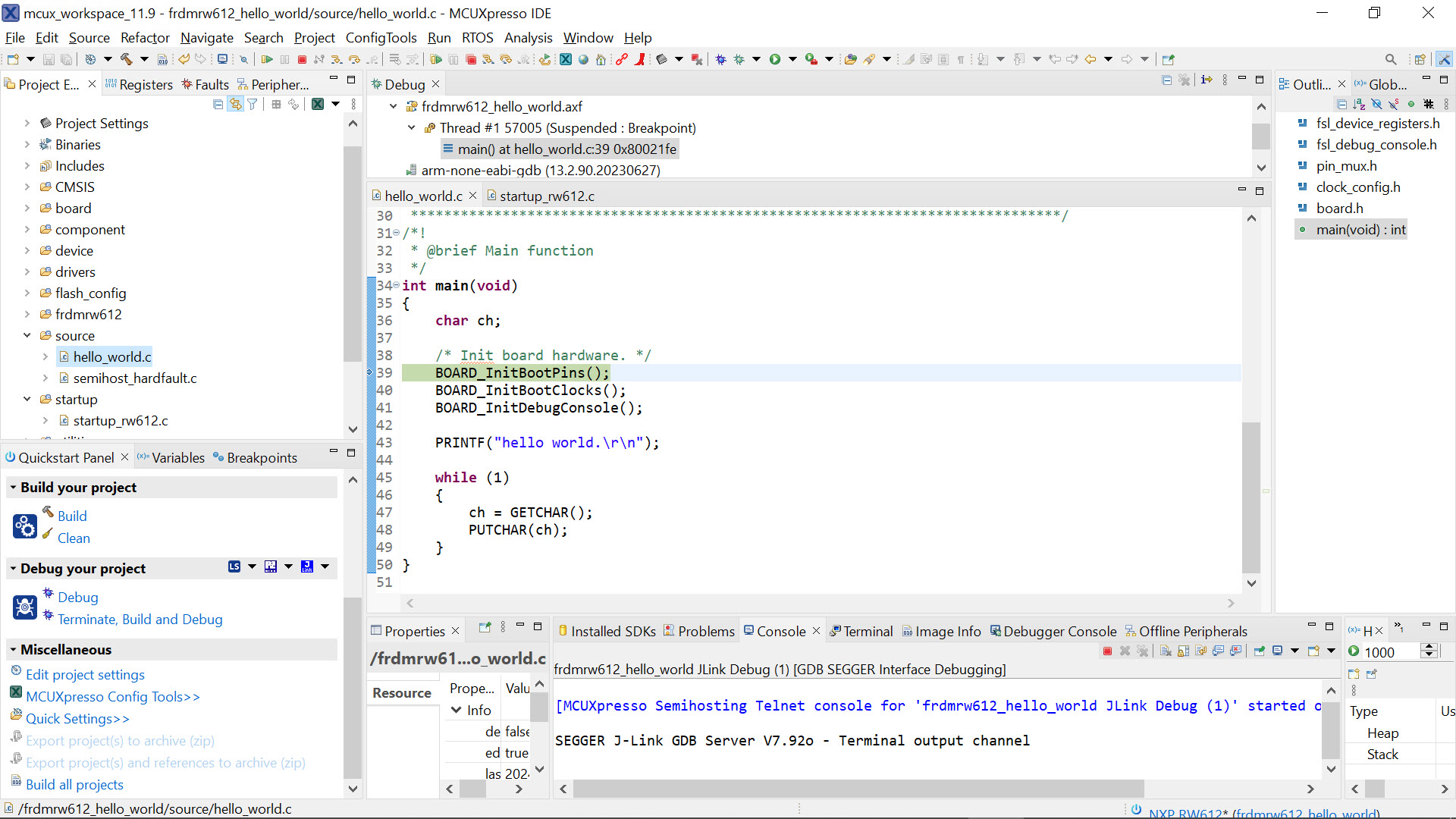Click the 1000 refresh interval field
Image resolution: width=1456 pixels, height=819 pixels.
click(x=1389, y=652)
